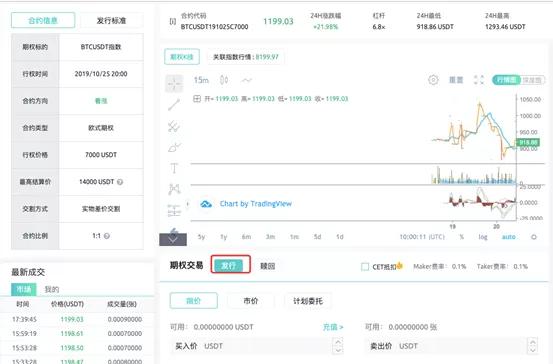
Task: Collapse the drawing toolbar with bottom arrow
Action: (x=173, y=239)
